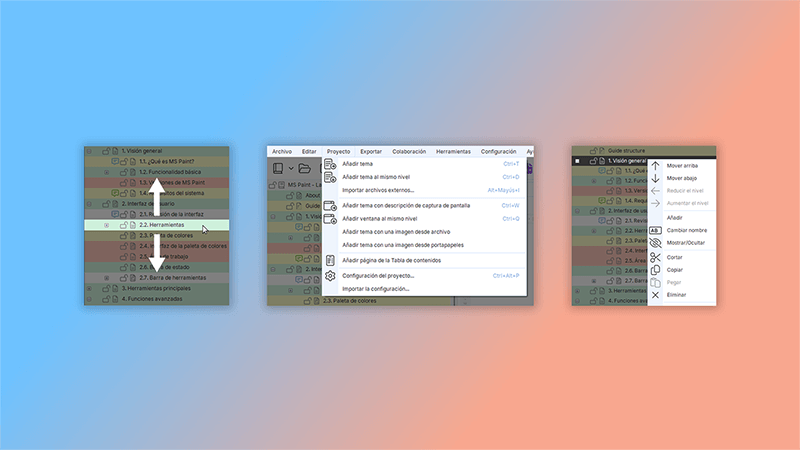Image resolution: width=800 pixels, height=450 pixels.
Task: Click Copiar in the context menu
Action: coord(676,270)
